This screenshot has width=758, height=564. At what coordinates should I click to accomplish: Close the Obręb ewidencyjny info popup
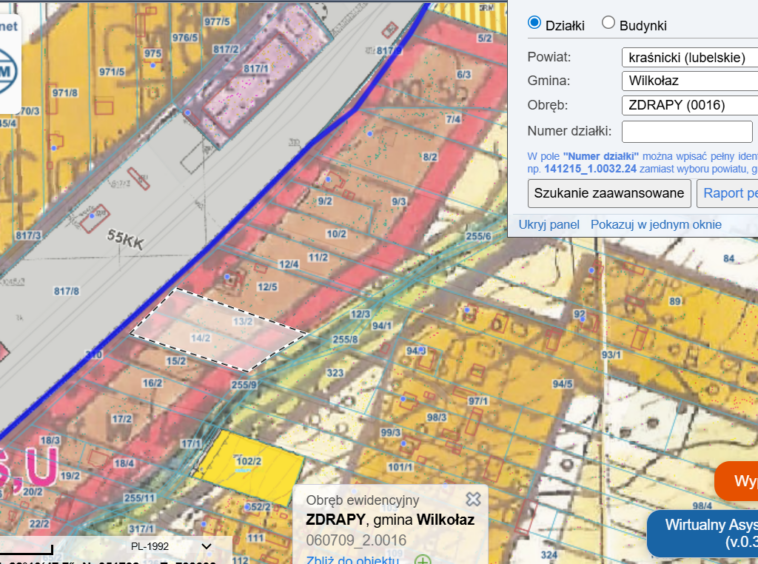pos(473,500)
